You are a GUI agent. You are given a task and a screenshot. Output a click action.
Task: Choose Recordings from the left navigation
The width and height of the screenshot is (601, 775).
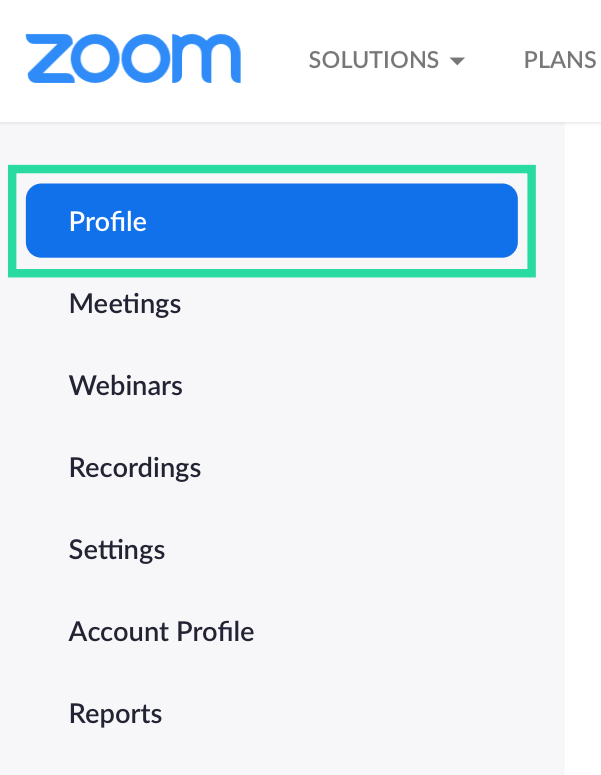135,467
